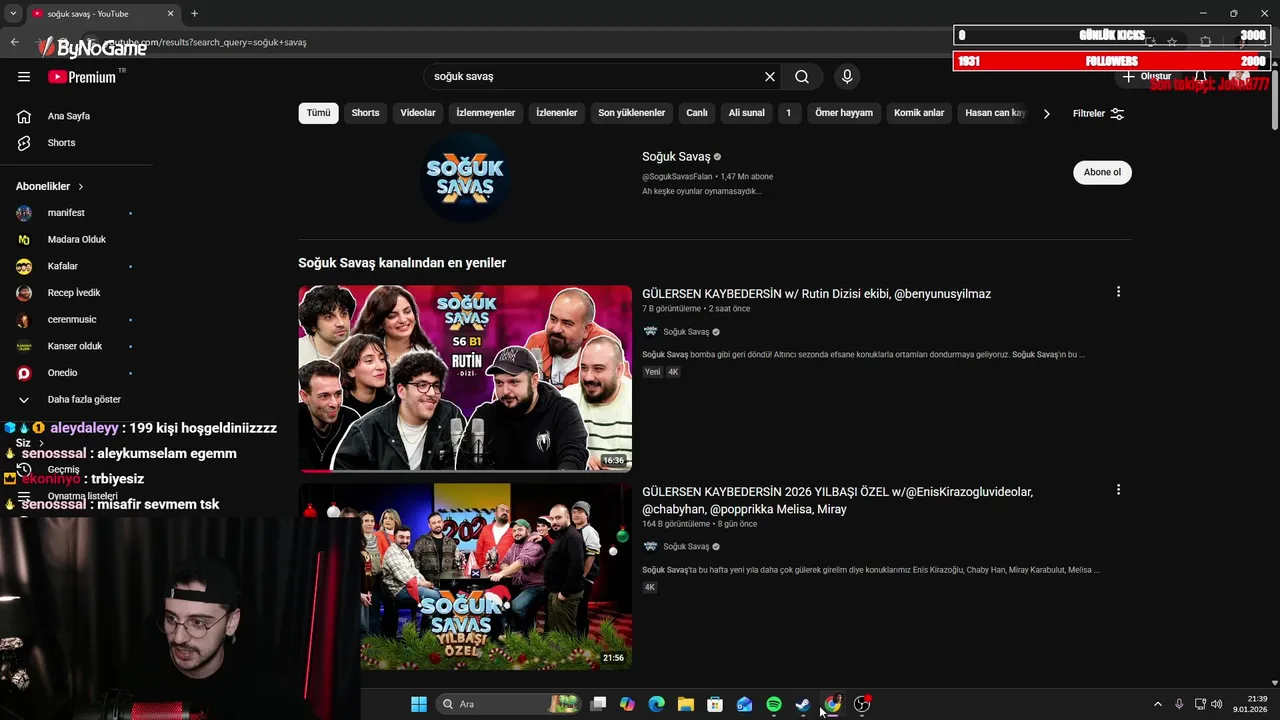Open Soğuk Savaş channel avatar

point(465,177)
